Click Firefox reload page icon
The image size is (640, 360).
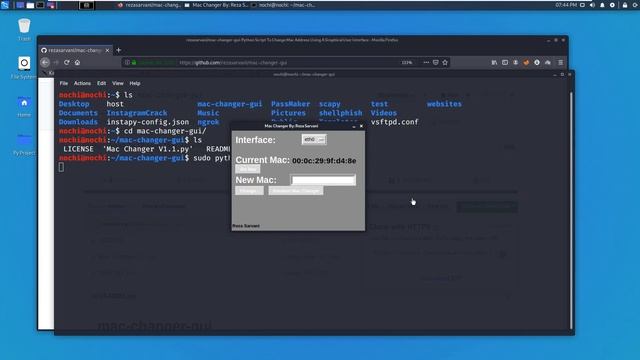tap(67, 62)
